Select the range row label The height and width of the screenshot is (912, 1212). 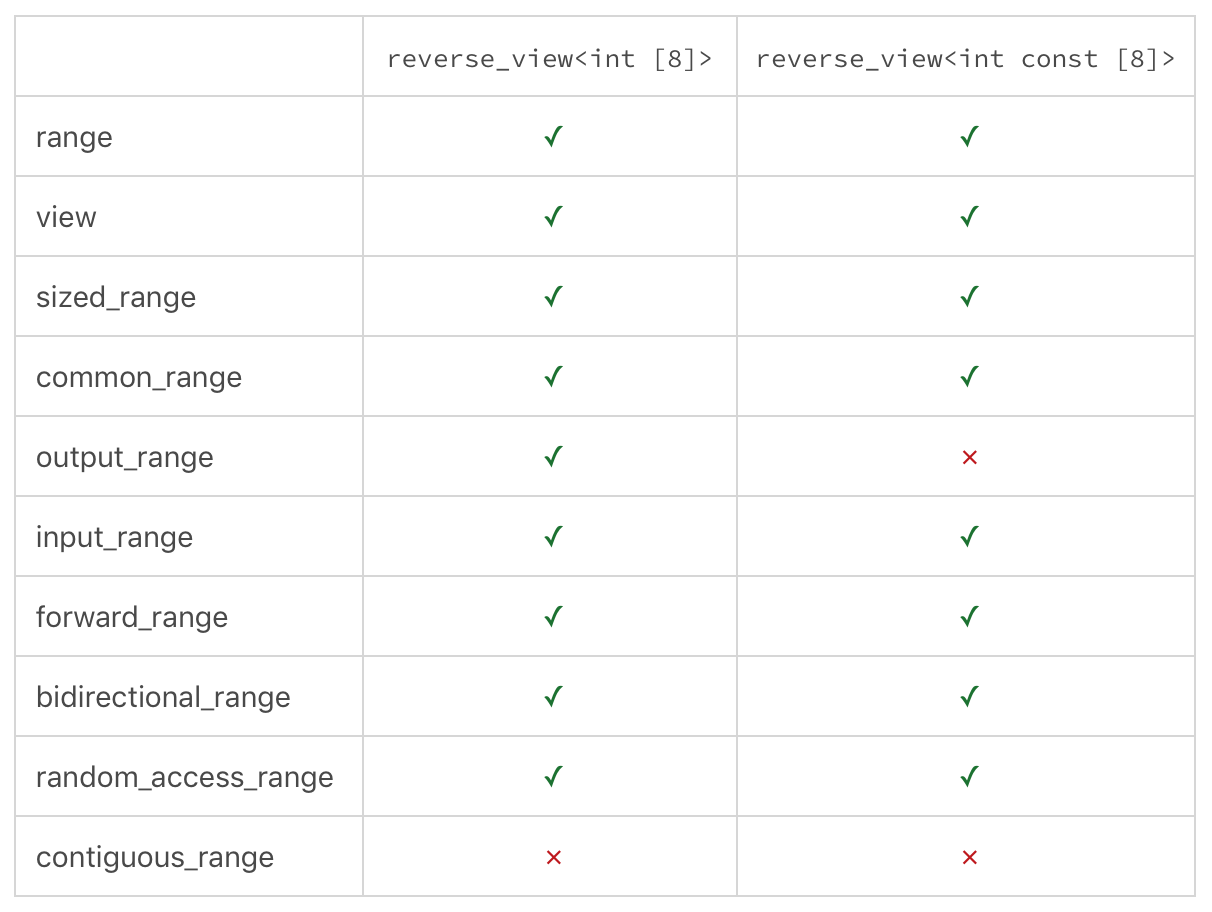click(x=74, y=138)
